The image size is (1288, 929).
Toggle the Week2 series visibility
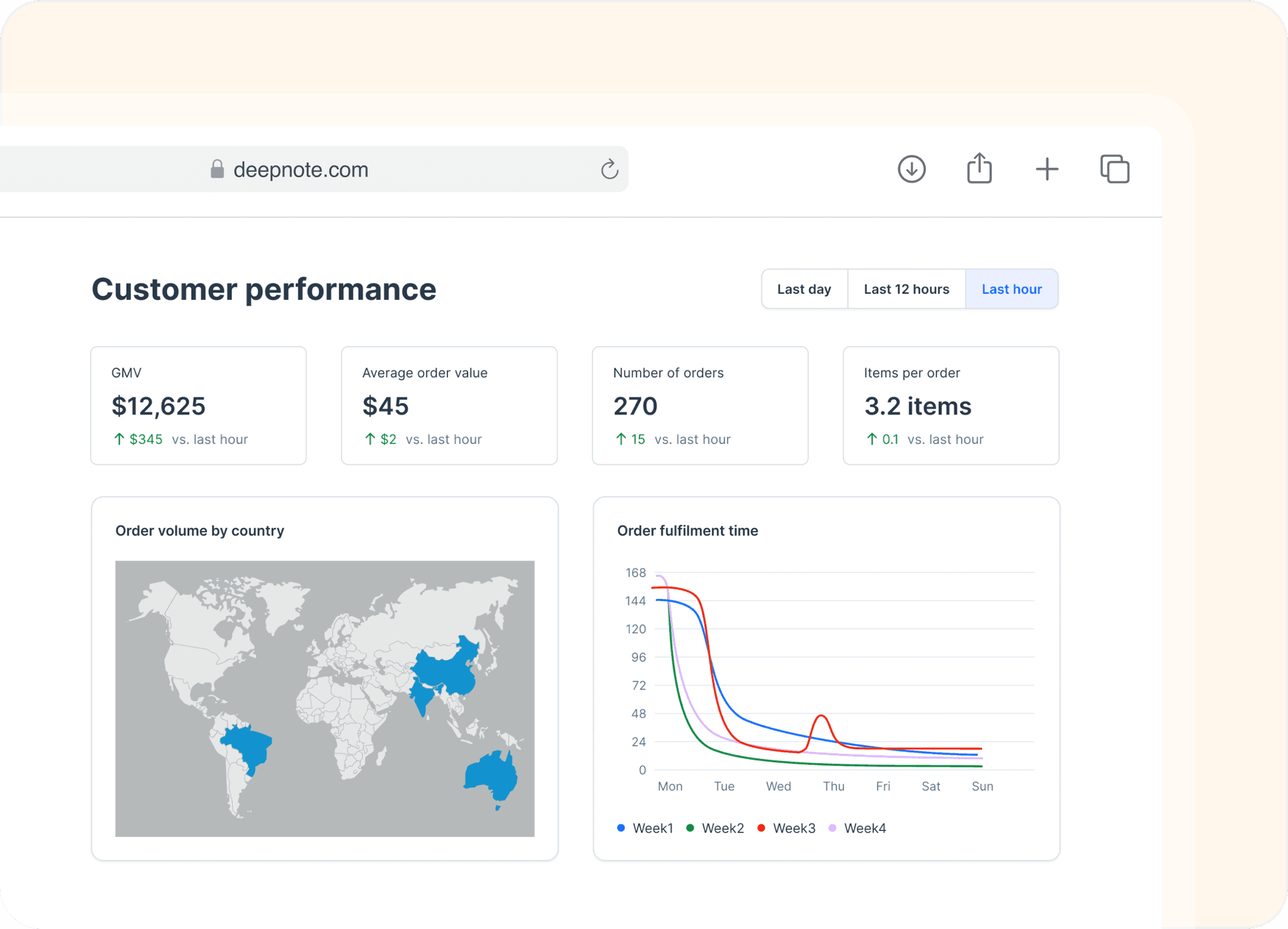[690, 828]
